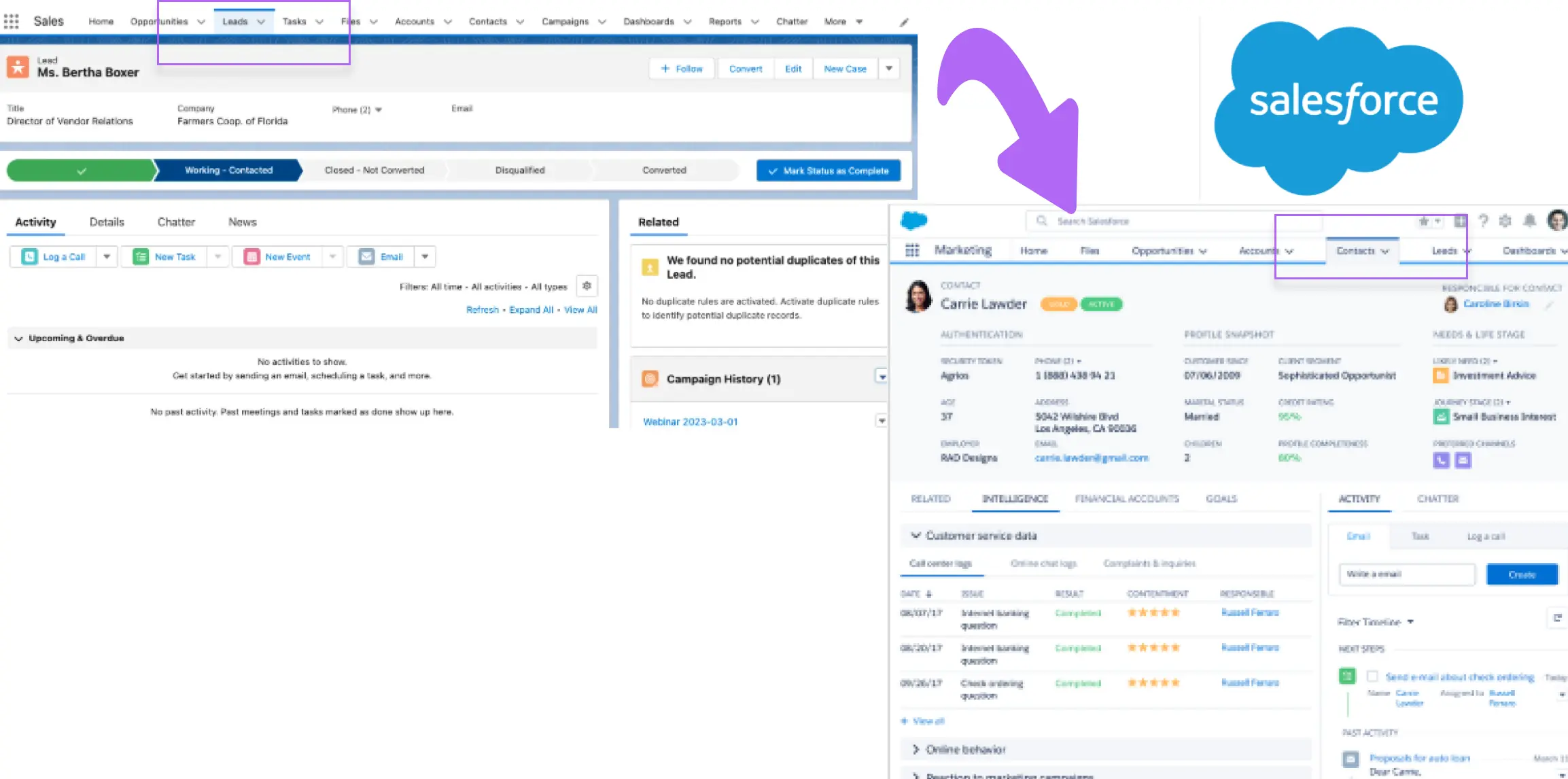This screenshot has height=779, width=1568.
Task: Open the More dropdown in the Sales nav bar
Action: click(843, 22)
